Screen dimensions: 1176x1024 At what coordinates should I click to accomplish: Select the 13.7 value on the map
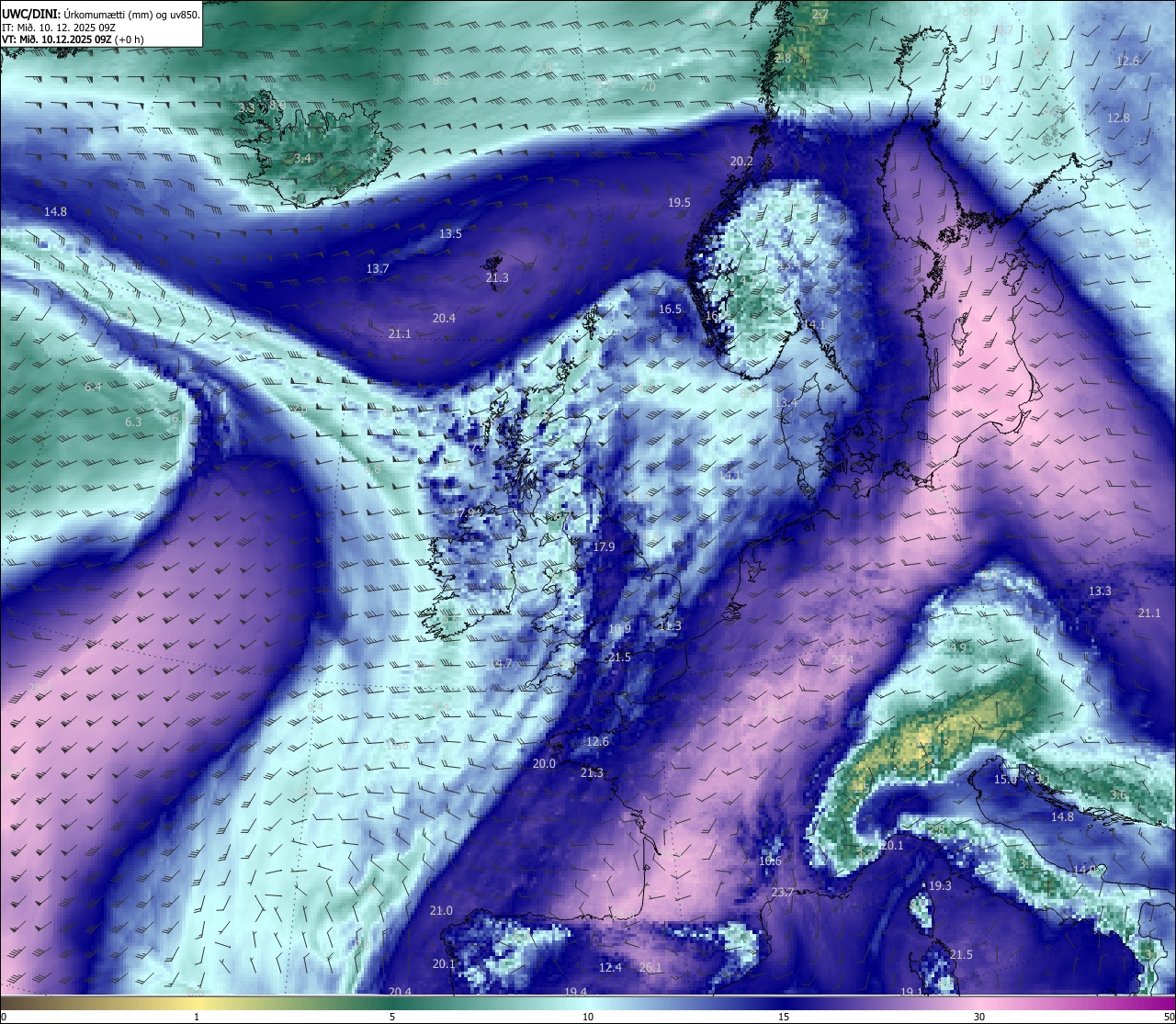click(378, 269)
